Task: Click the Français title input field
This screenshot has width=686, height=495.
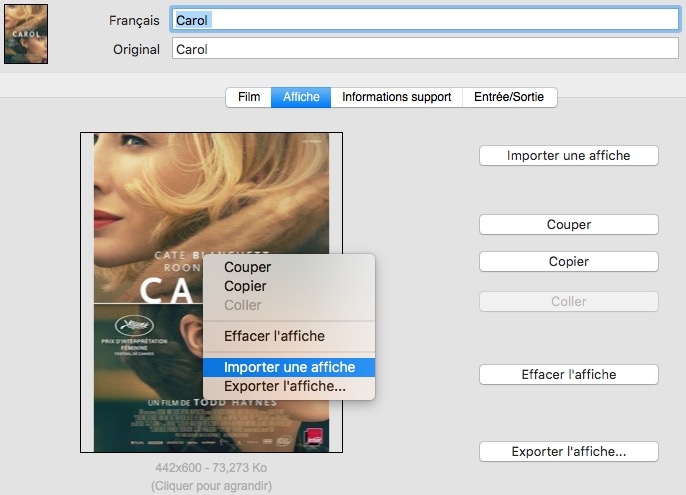Action: click(425, 19)
